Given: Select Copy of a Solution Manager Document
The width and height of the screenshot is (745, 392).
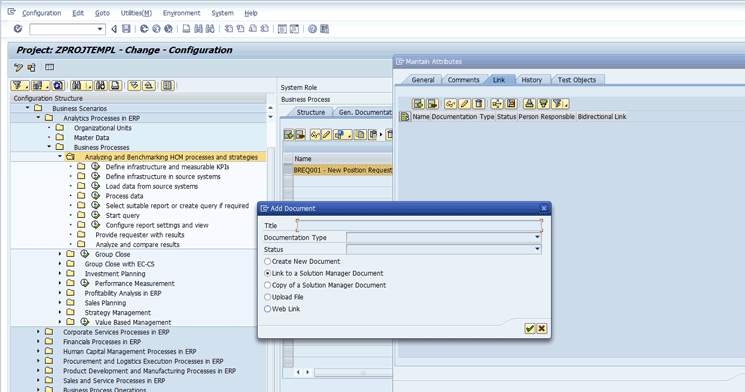Looking at the screenshot, I should [x=267, y=285].
